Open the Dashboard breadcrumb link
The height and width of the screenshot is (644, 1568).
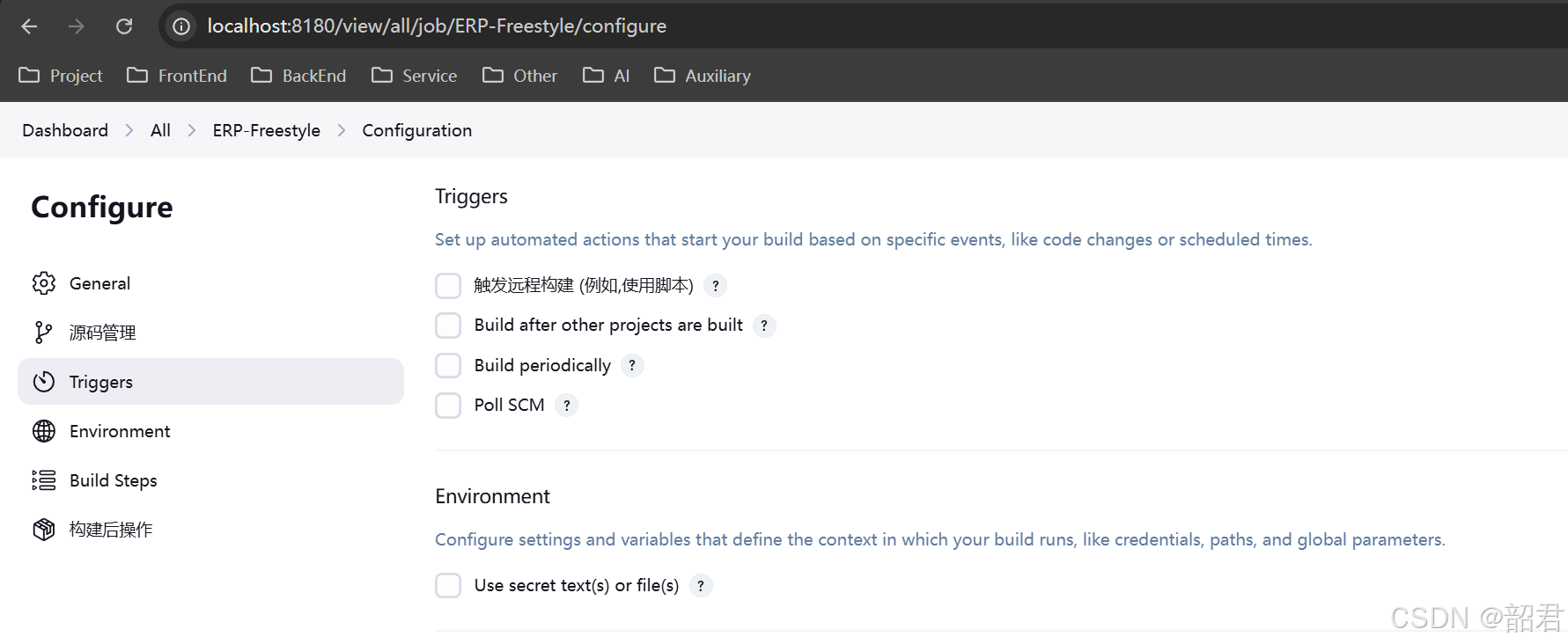click(x=65, y=130)
